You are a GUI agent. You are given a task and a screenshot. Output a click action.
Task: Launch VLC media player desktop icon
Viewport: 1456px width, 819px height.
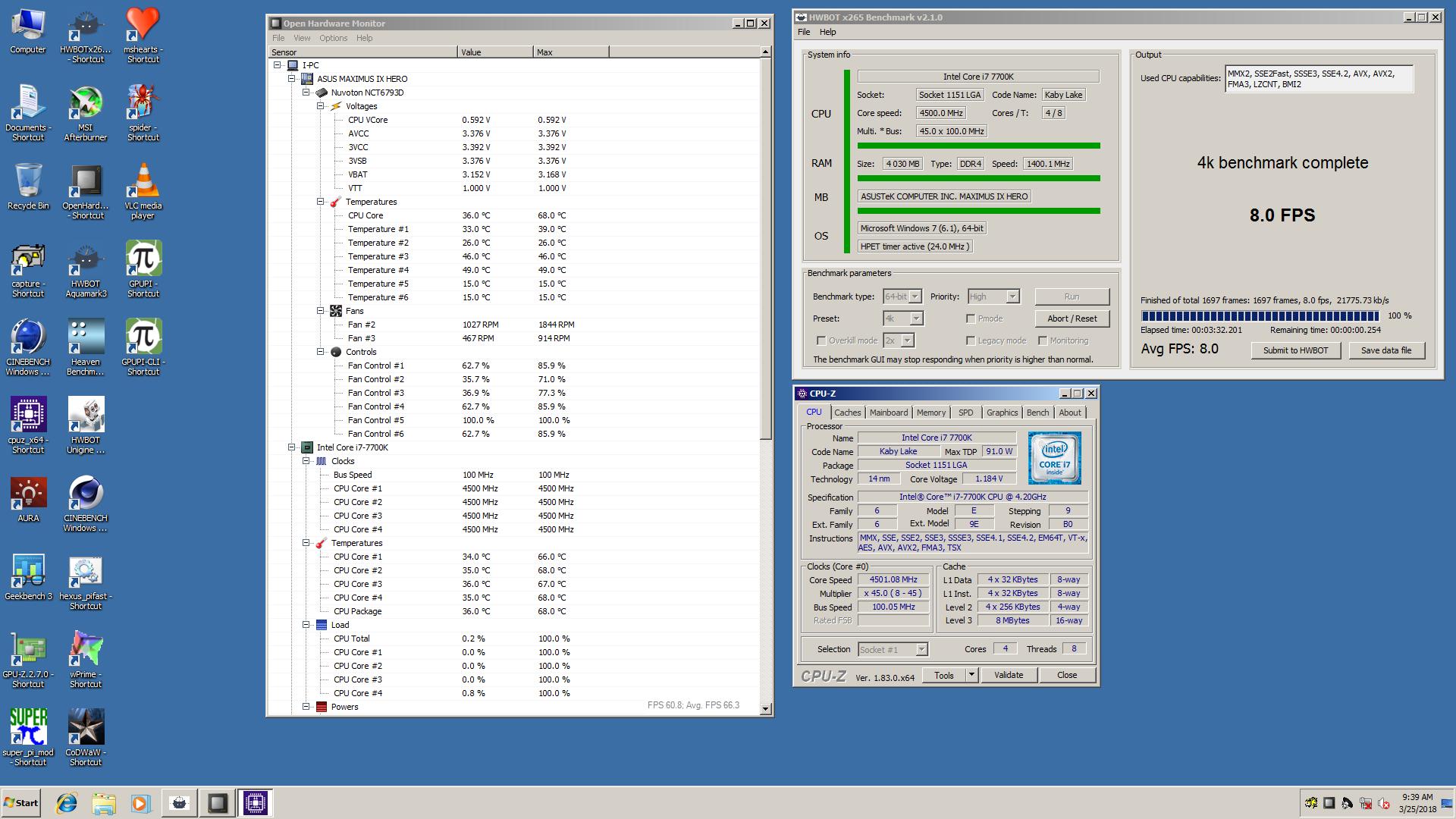coord(143,192)
